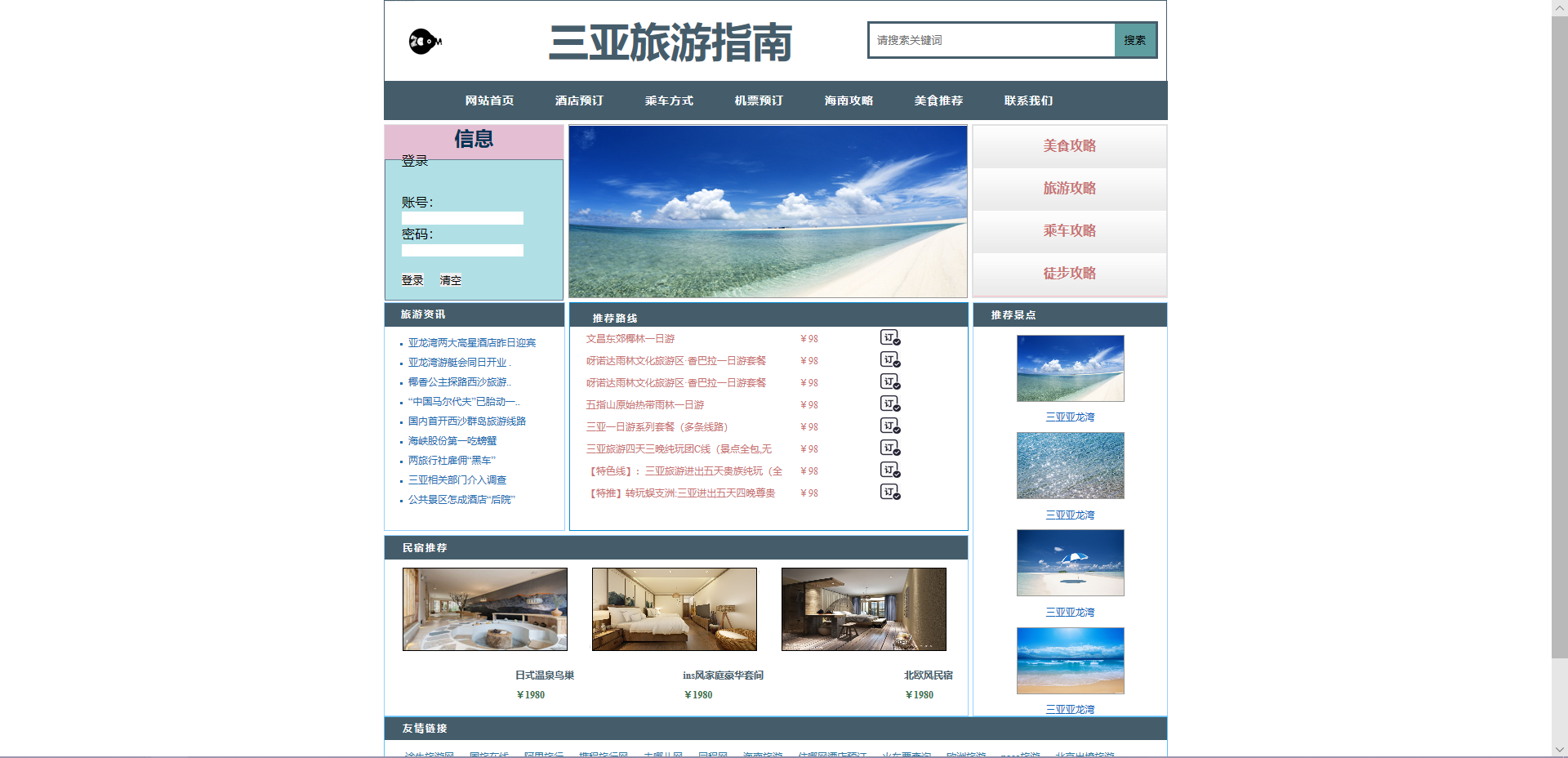This screenshot has height=758, width=1568.
Task: Click the 登录 button in login form
Action: pyautogui.click(x=412, y=280)
